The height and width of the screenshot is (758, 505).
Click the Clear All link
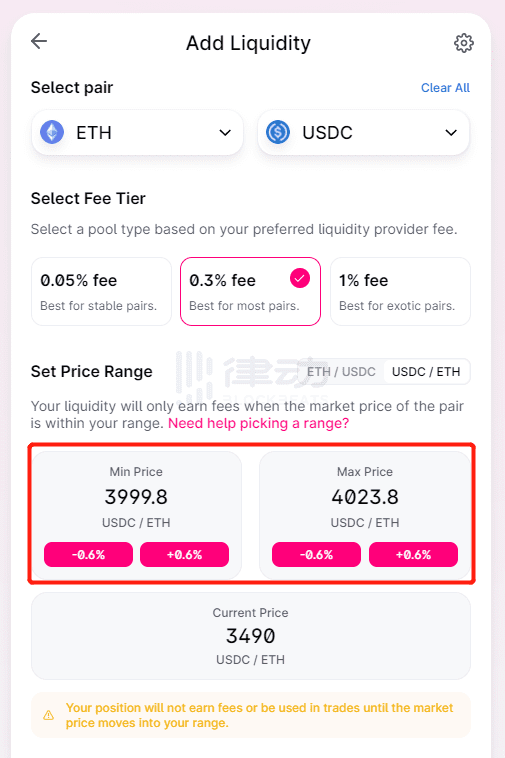click(x=445, y=88)
